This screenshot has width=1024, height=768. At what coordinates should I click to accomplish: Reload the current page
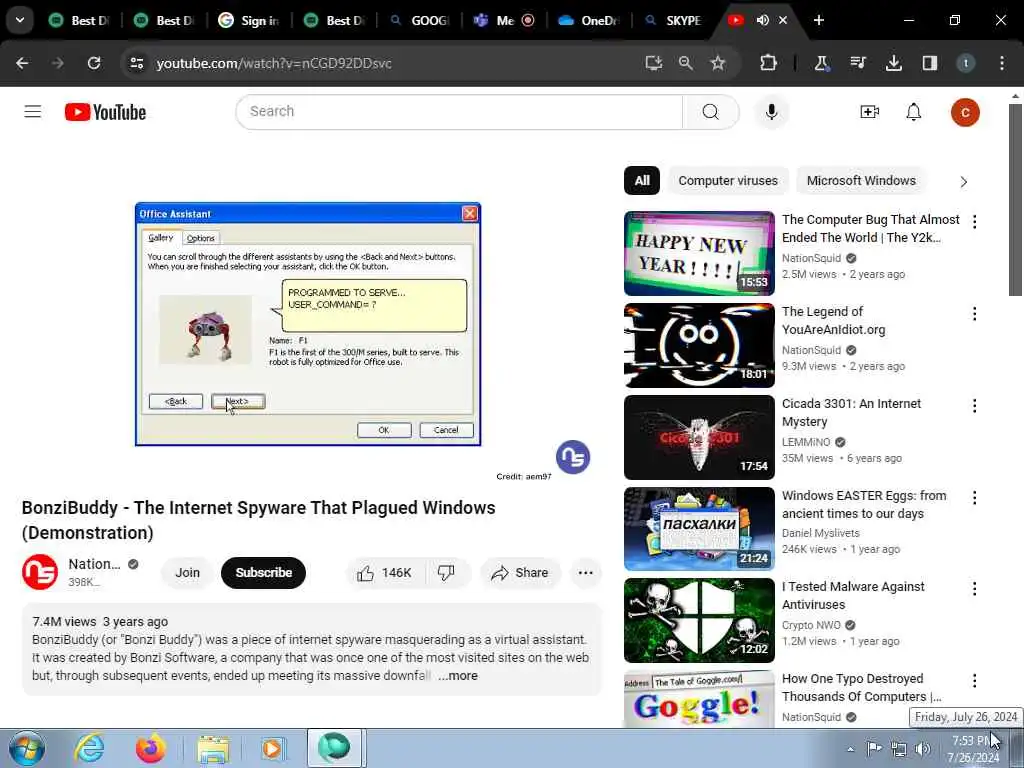click(x=94, y=63)
